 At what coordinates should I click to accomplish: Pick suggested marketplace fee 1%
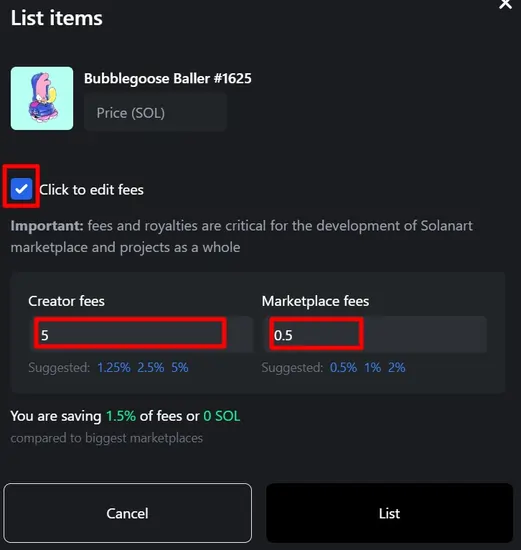[x=372, y=368]
